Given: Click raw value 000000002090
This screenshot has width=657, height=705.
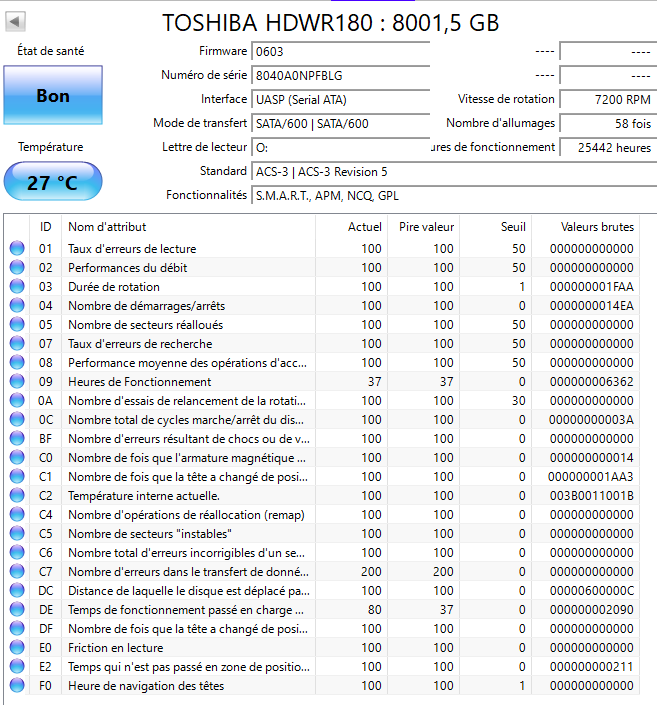Looking at the screenshot, I should [x=591, y=610].
